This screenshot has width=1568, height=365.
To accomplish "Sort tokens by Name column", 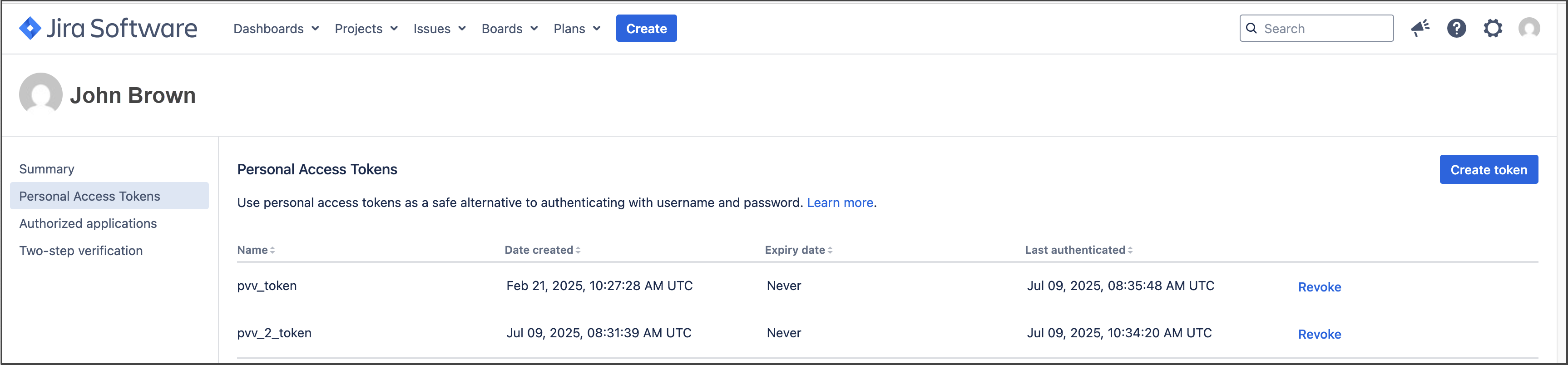I will tap(256, 250).
